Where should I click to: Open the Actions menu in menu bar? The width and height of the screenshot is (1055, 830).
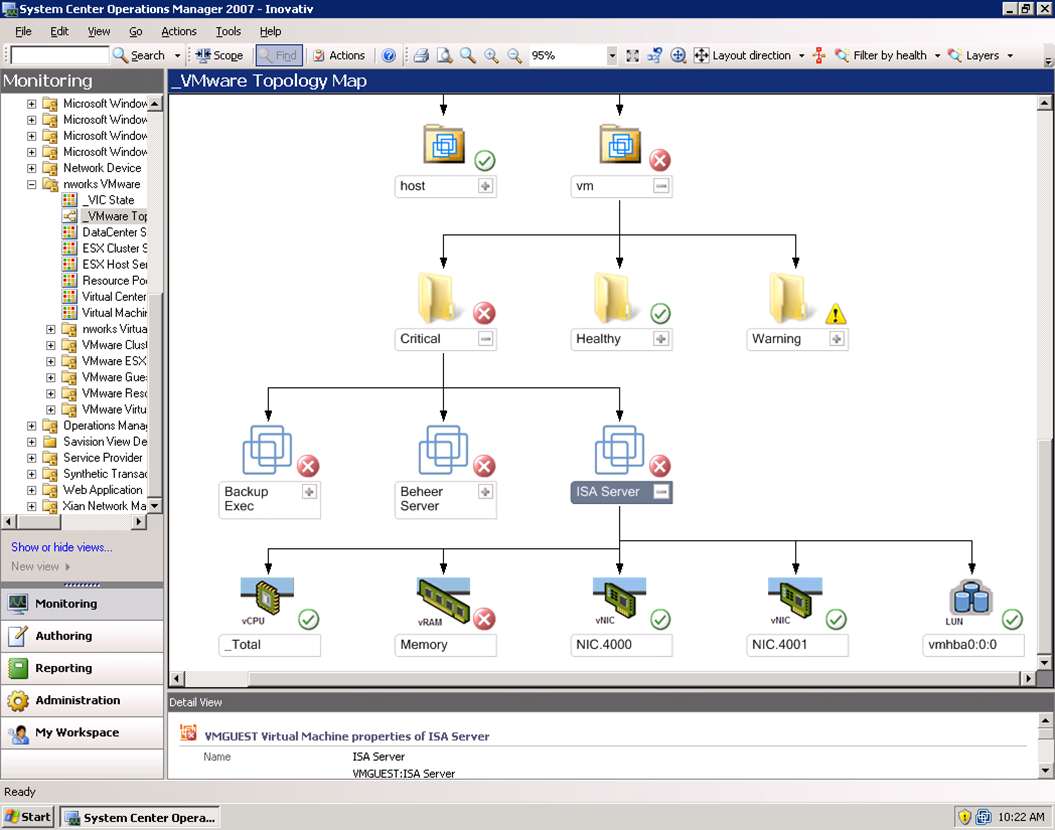pos(179,32)
